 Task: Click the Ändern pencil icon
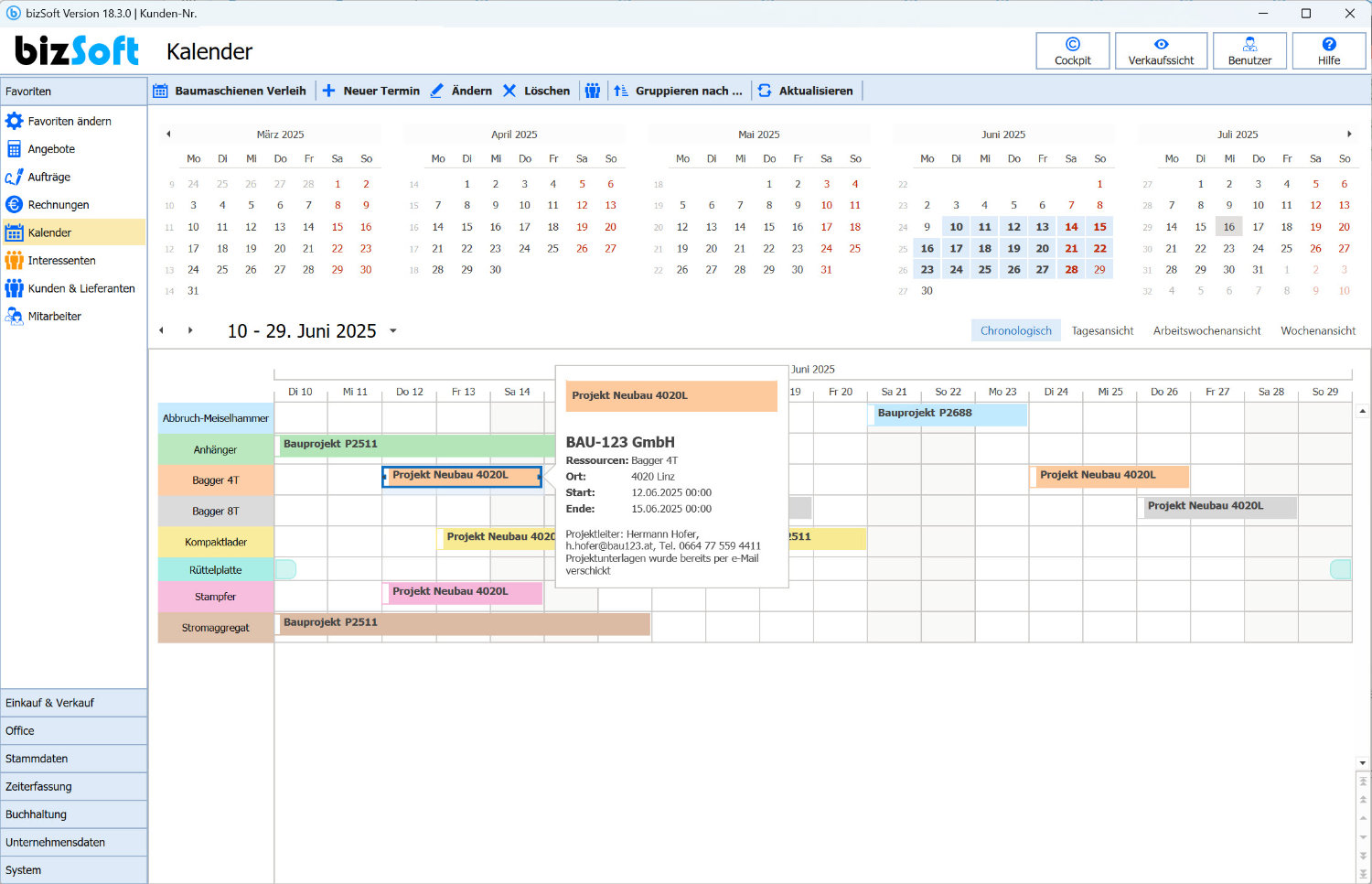pyautogui.click(x=437, y=91)
